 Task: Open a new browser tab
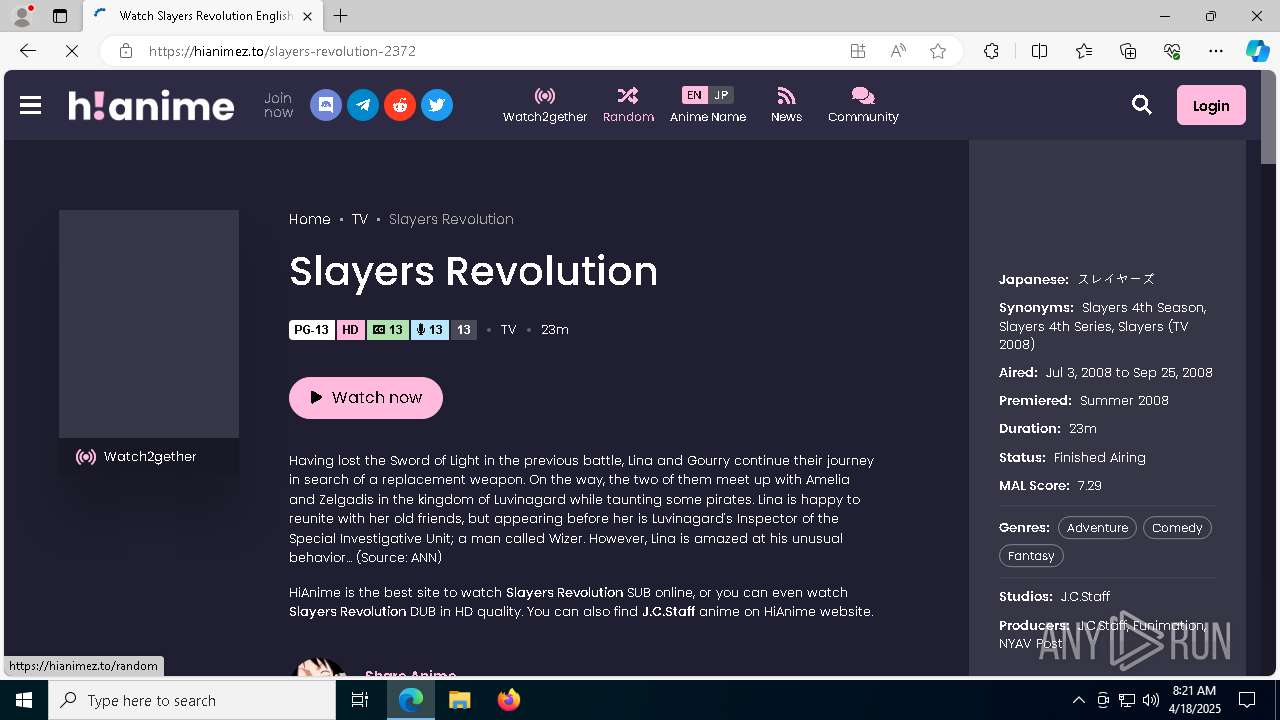pos(341,16)
